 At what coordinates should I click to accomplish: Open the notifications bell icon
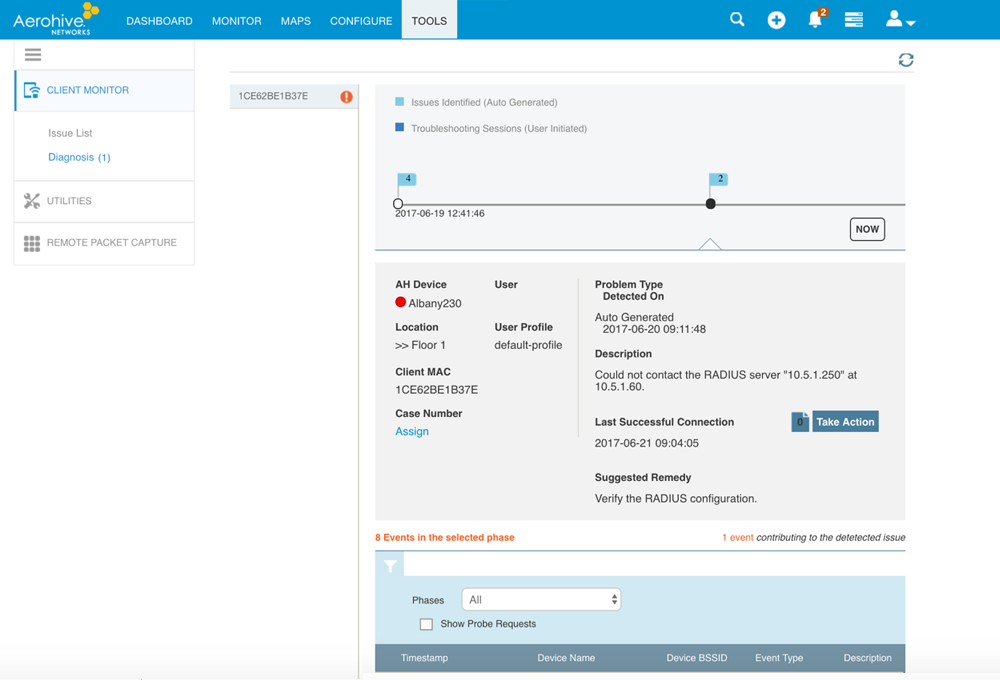pyautogui.click(x=815, y=20)
